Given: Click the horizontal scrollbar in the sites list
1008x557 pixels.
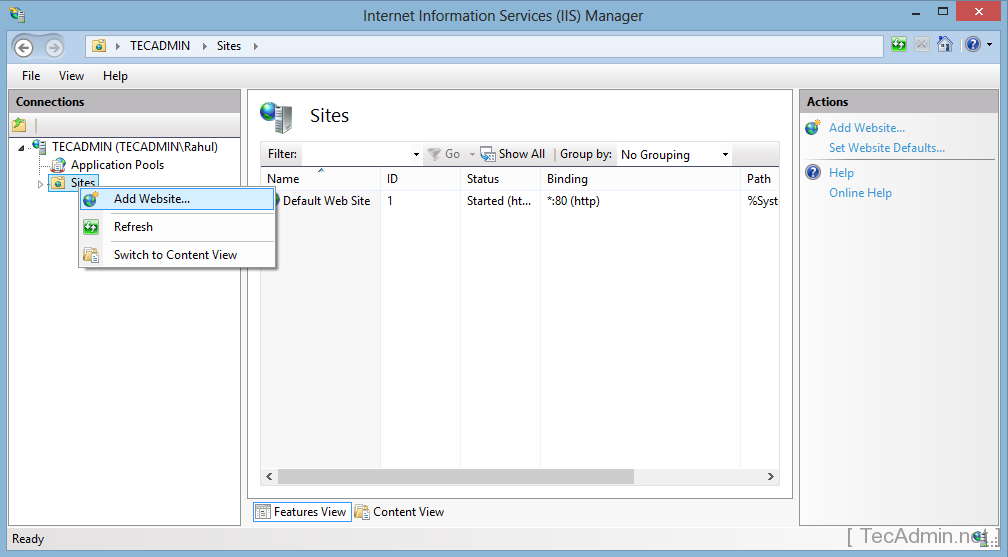Looking at the screenshot, I should pos(455,477).
